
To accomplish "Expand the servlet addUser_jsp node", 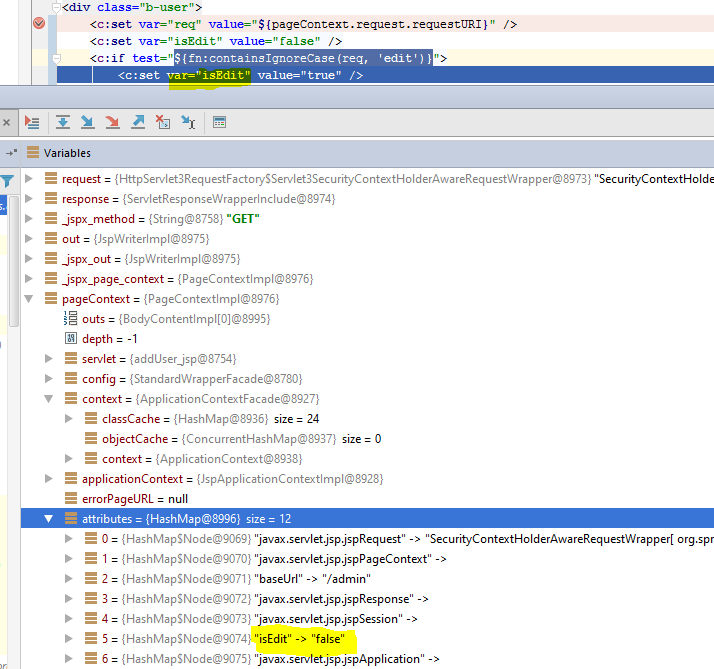I will tap(49, 359).
